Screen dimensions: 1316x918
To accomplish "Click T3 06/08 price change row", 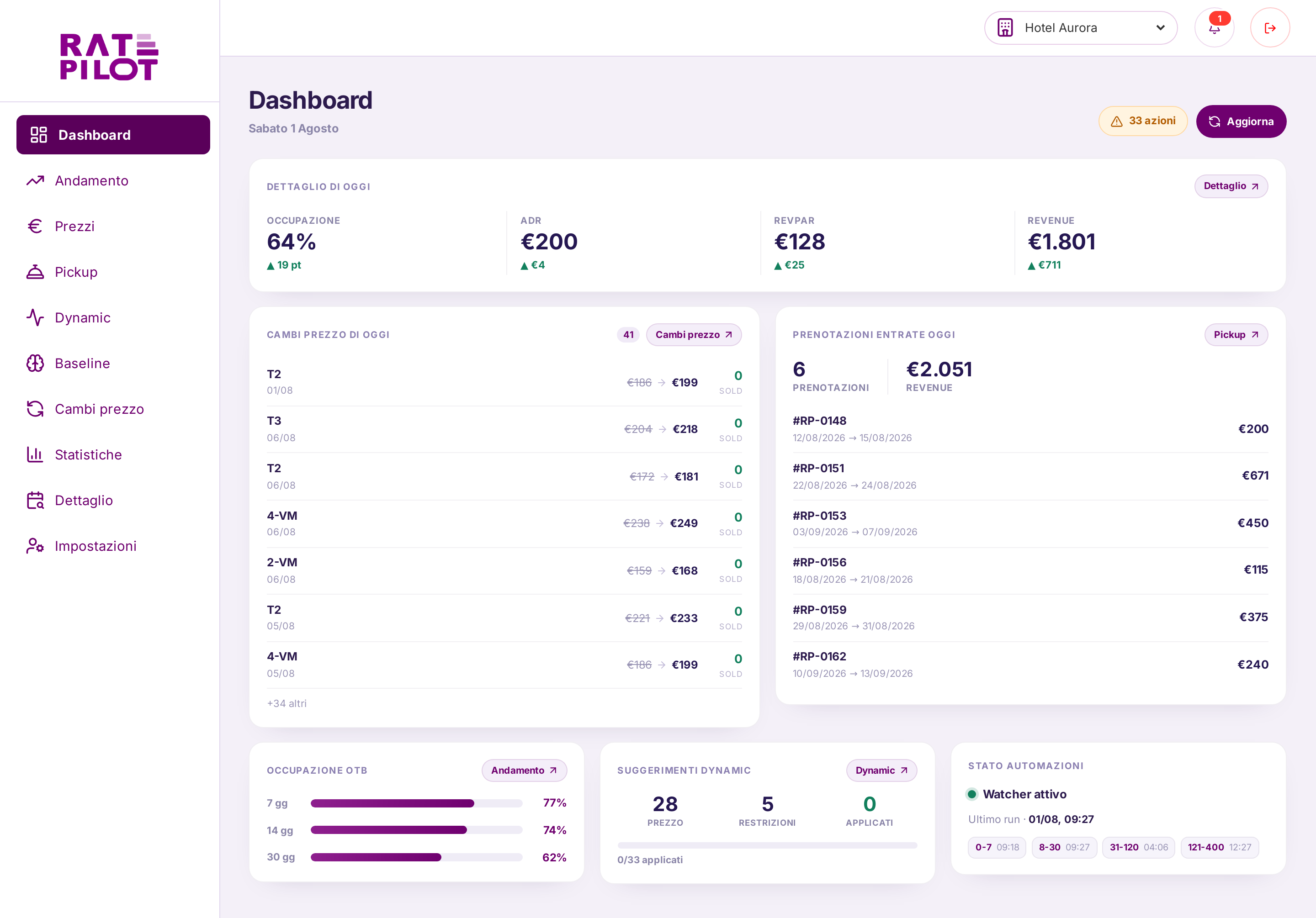I will (x=504, y=429).
